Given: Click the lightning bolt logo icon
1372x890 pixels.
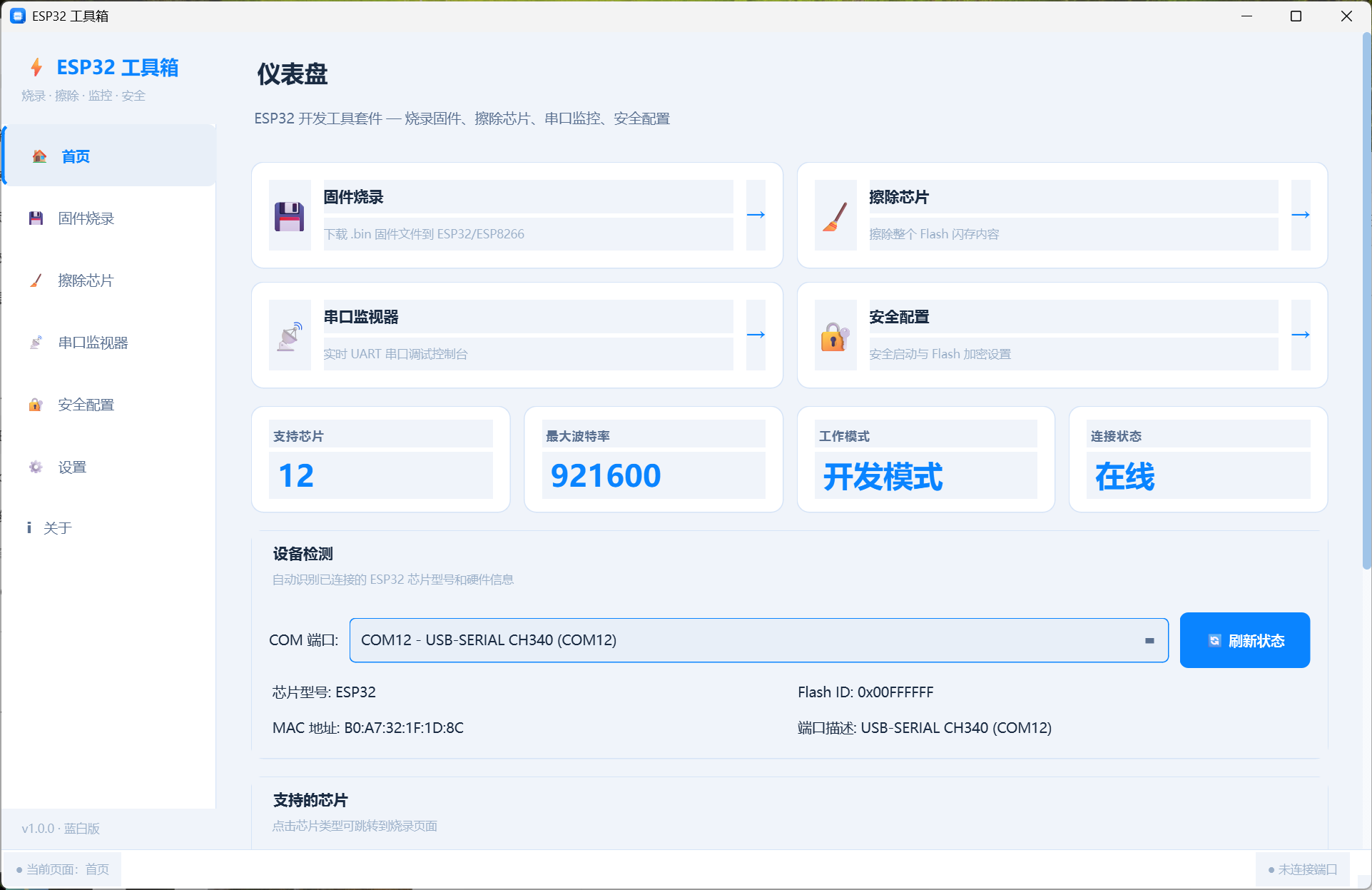Looking at the screenshot, I should pos(36,67).
